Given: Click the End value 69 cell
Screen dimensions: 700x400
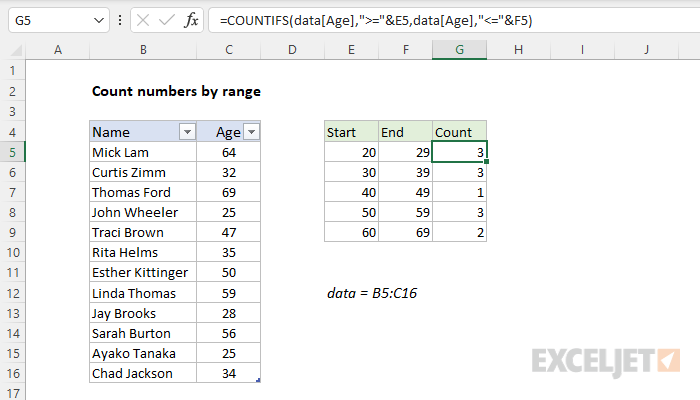Looking at the screenshot, I should pyautogui.click(x=405, y=233).
